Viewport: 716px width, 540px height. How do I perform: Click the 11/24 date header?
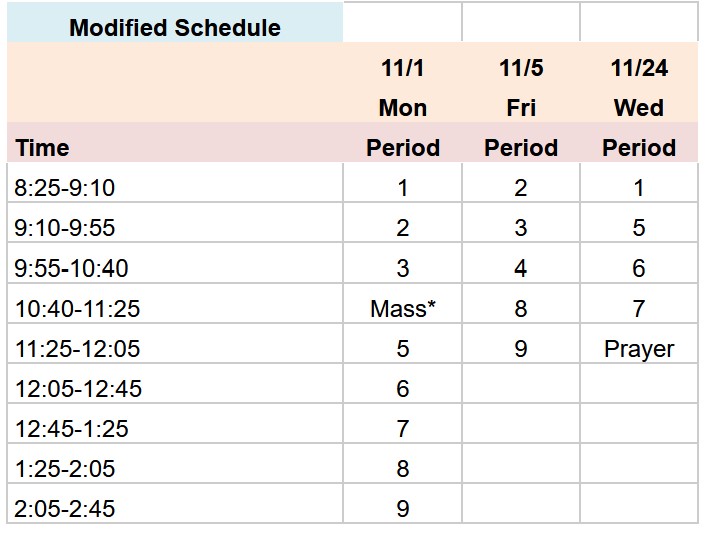tap(638, 68)
